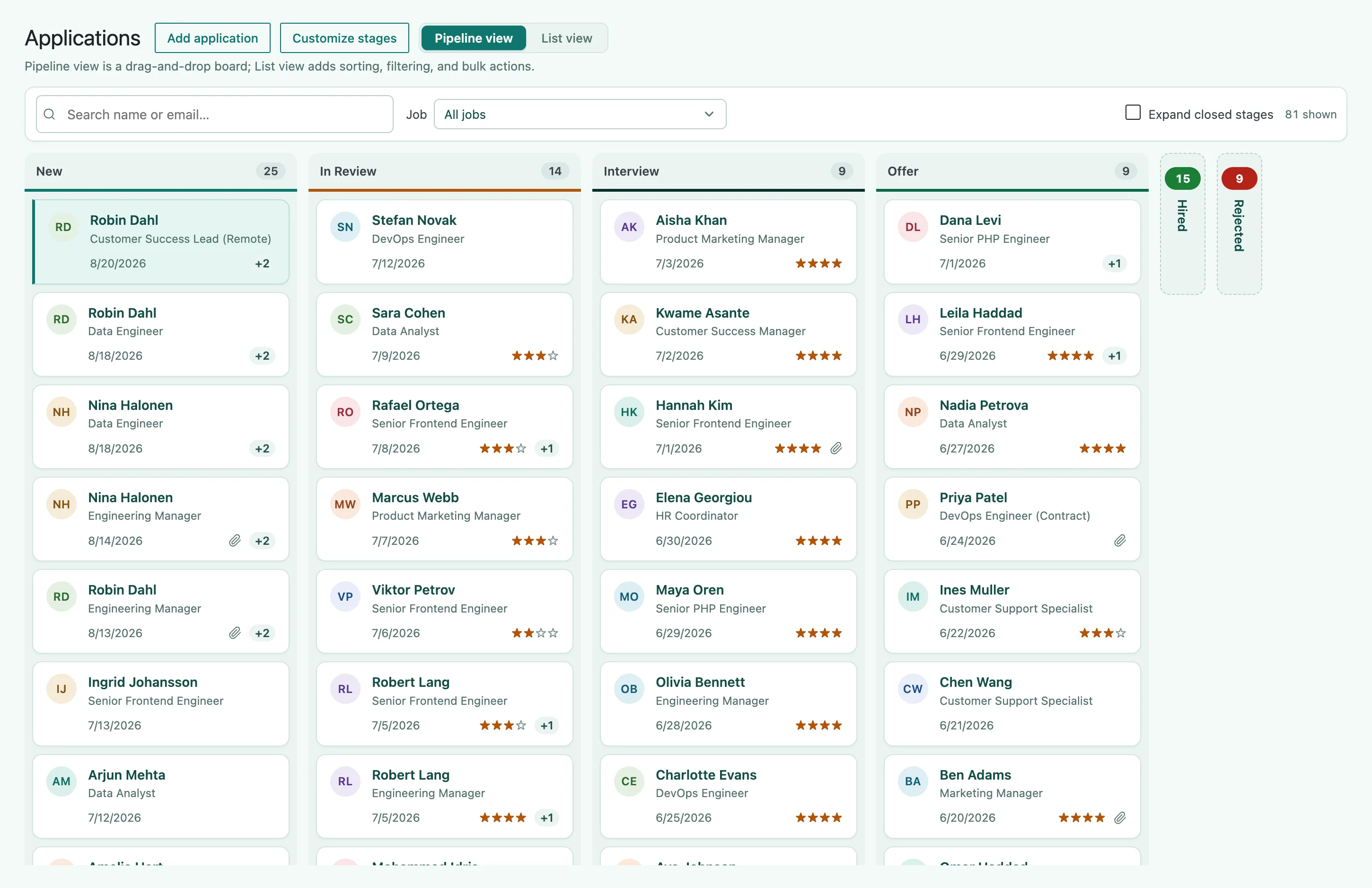Switch to List view tab
Screen dimensions: 1372x888
click(x=566, y=38)
